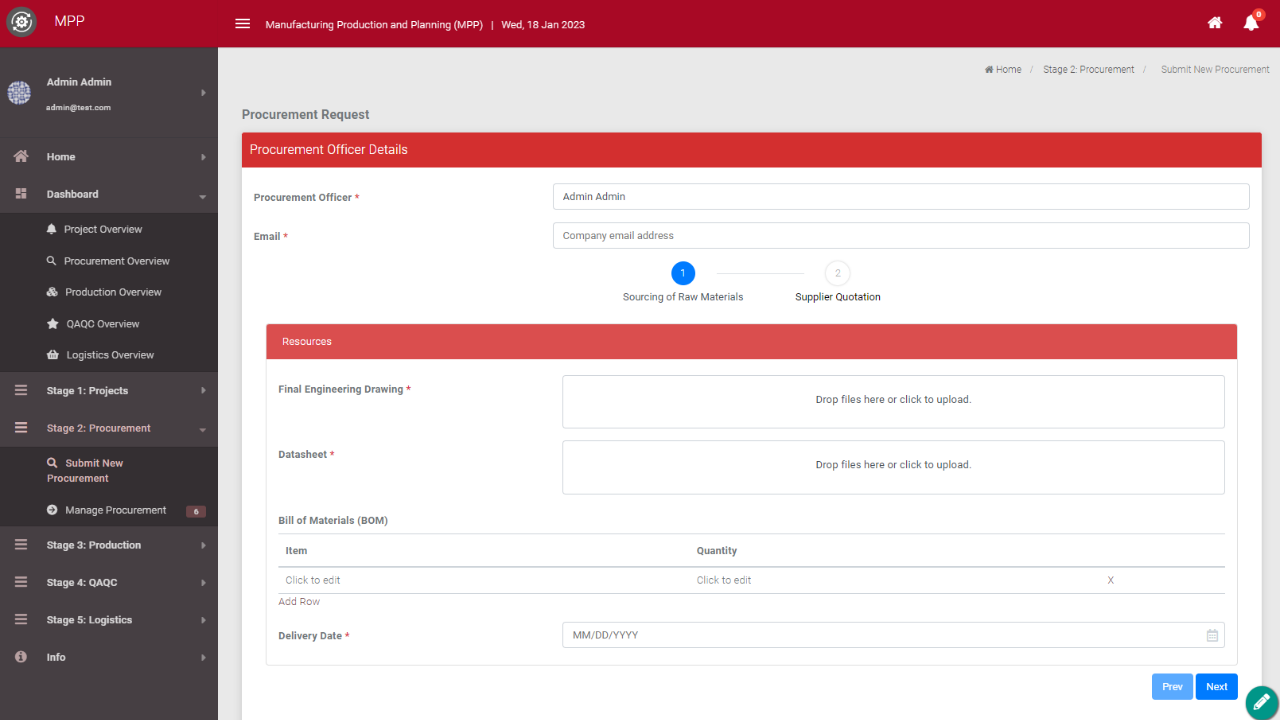This screenshot has width=1280, height=720.
Task: Click the Add Row link under BOM
Action: point(298,601)
